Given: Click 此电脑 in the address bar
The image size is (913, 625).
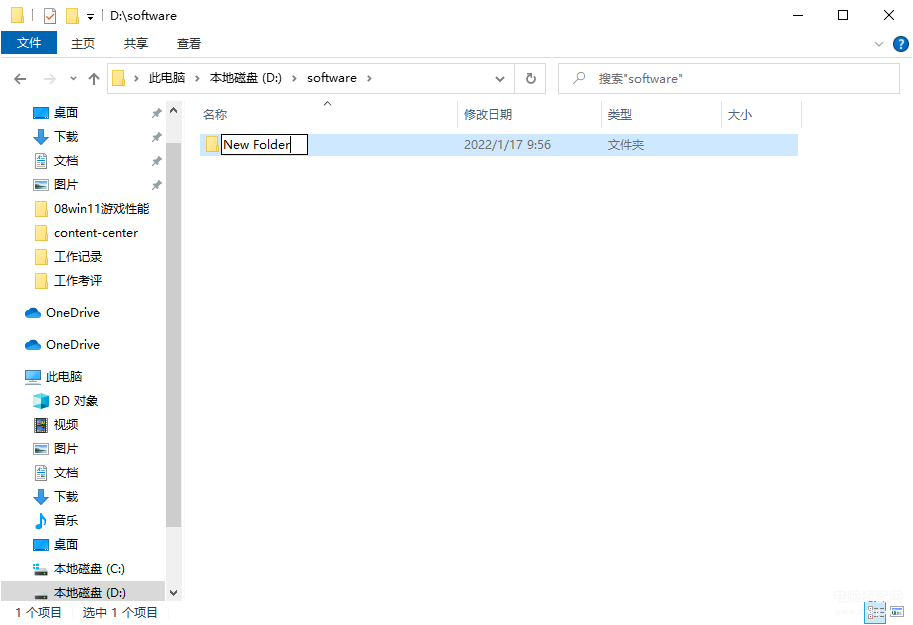Looking at the screenshot, I should pyautogui.click(x=167, y=78).
